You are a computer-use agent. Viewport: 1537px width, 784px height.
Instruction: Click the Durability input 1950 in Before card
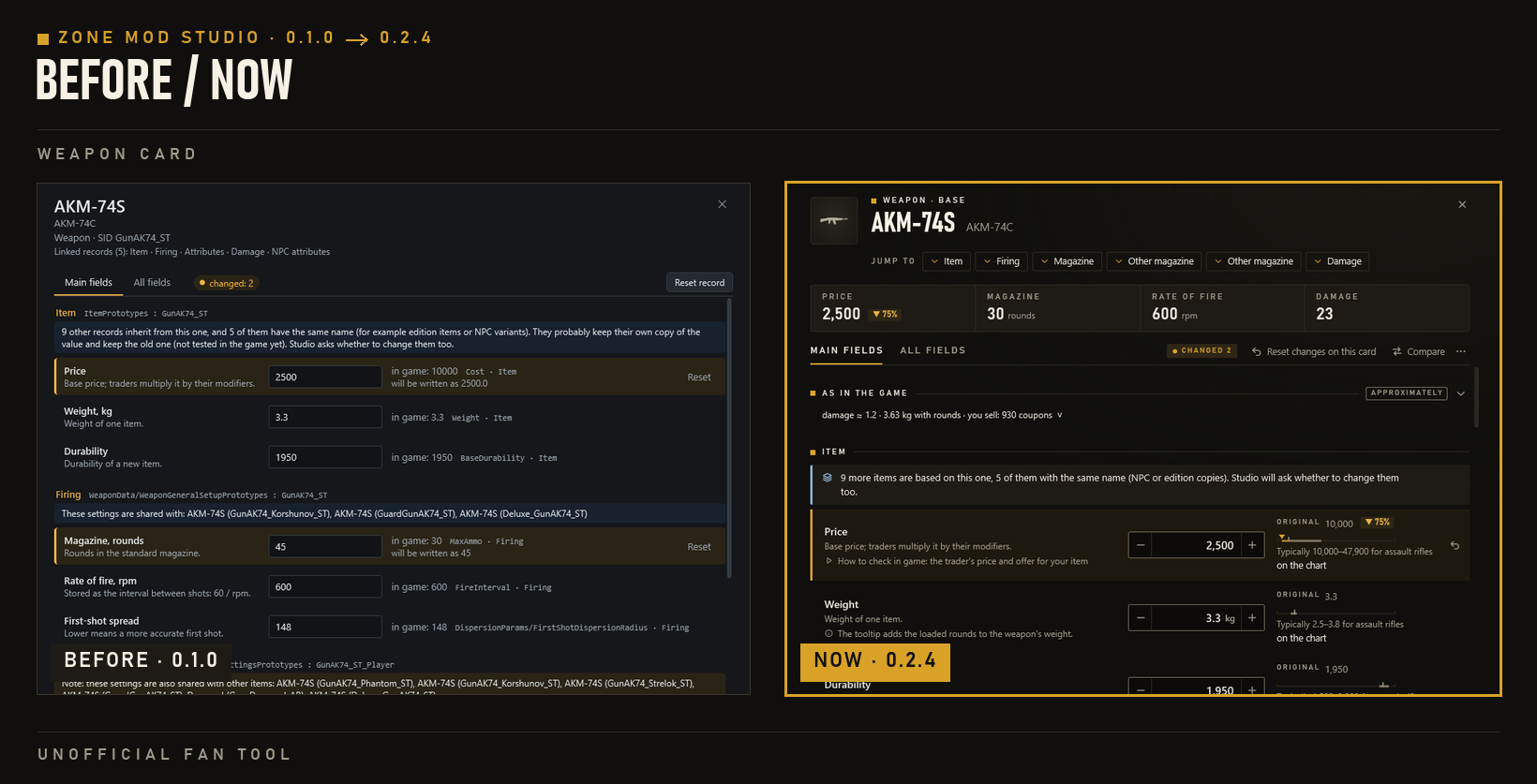pyautogui.click(x=325, y=457)
